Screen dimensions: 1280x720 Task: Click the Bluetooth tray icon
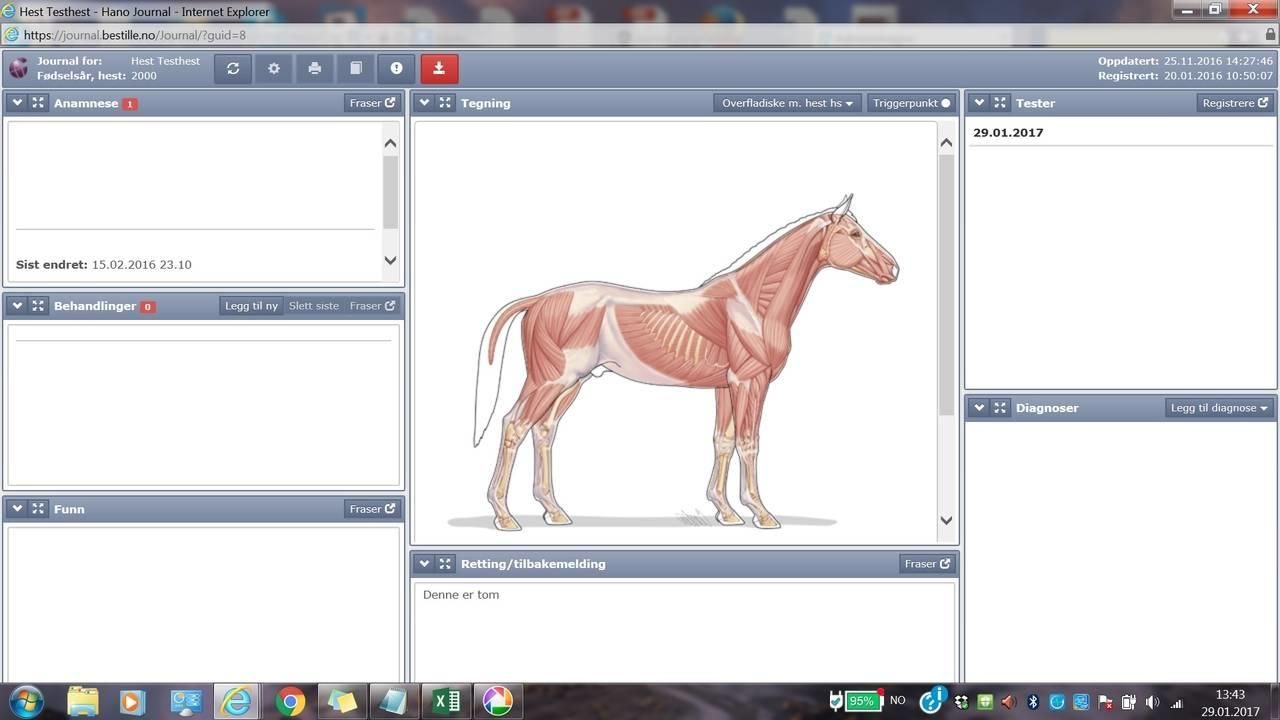point(1034,702)
